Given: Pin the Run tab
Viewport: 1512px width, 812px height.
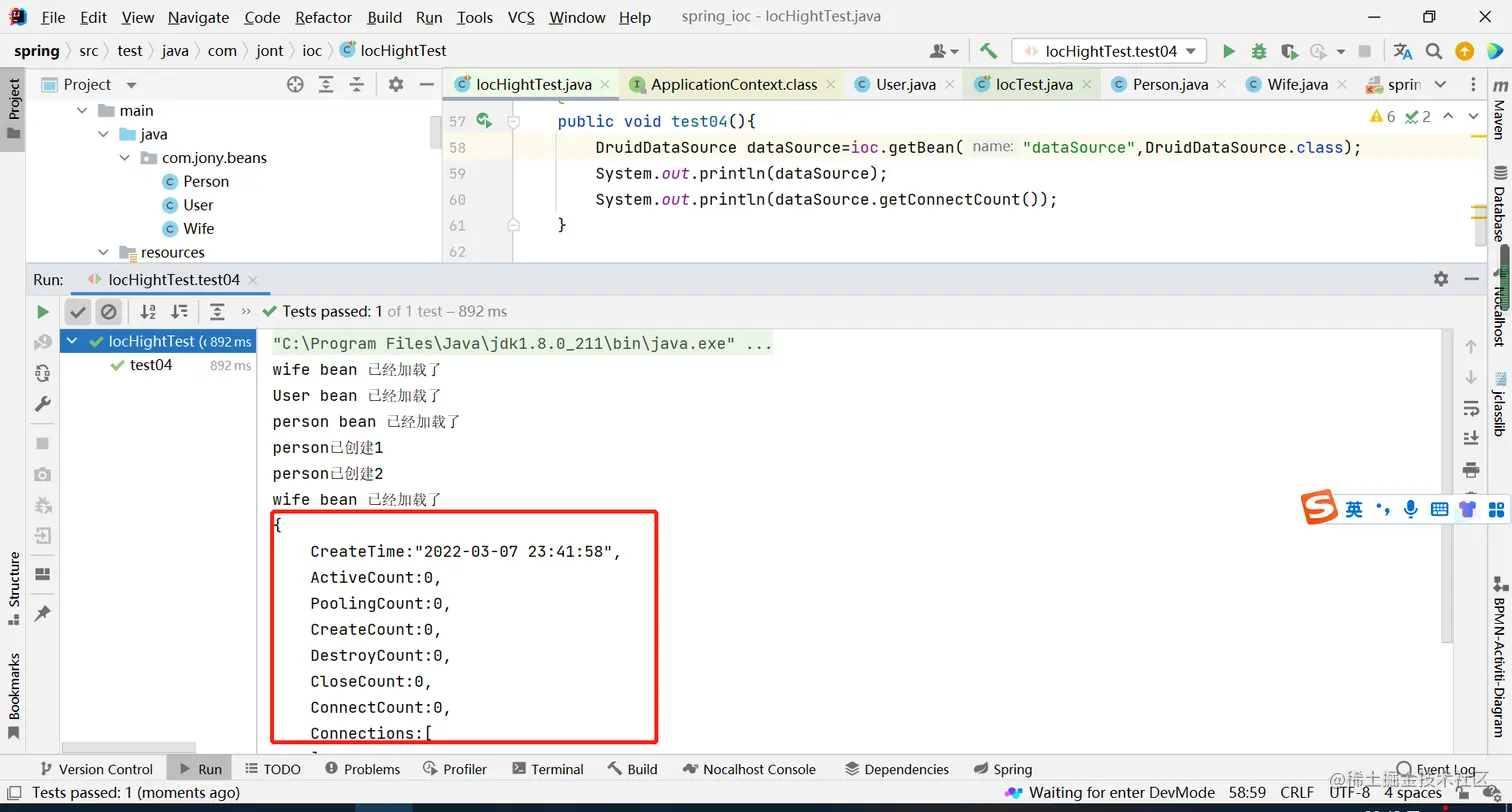Looking at the screenshot, I should pyautogui.click(x=42, y=613).
